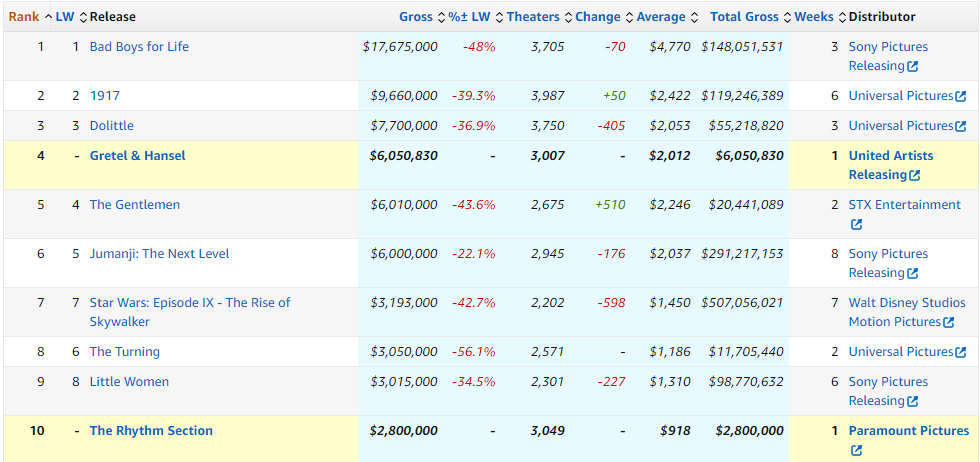980x462 pixels.
Task: Click external link icon for Bad Boys distributor
Action: click(x=913, y=67)
